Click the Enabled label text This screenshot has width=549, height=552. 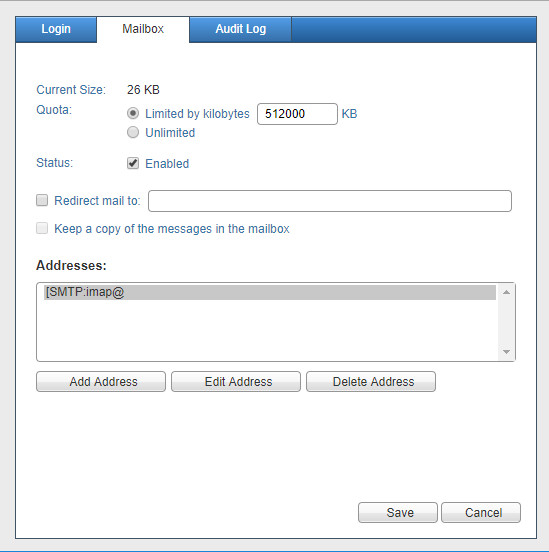[x=167, y=164]
